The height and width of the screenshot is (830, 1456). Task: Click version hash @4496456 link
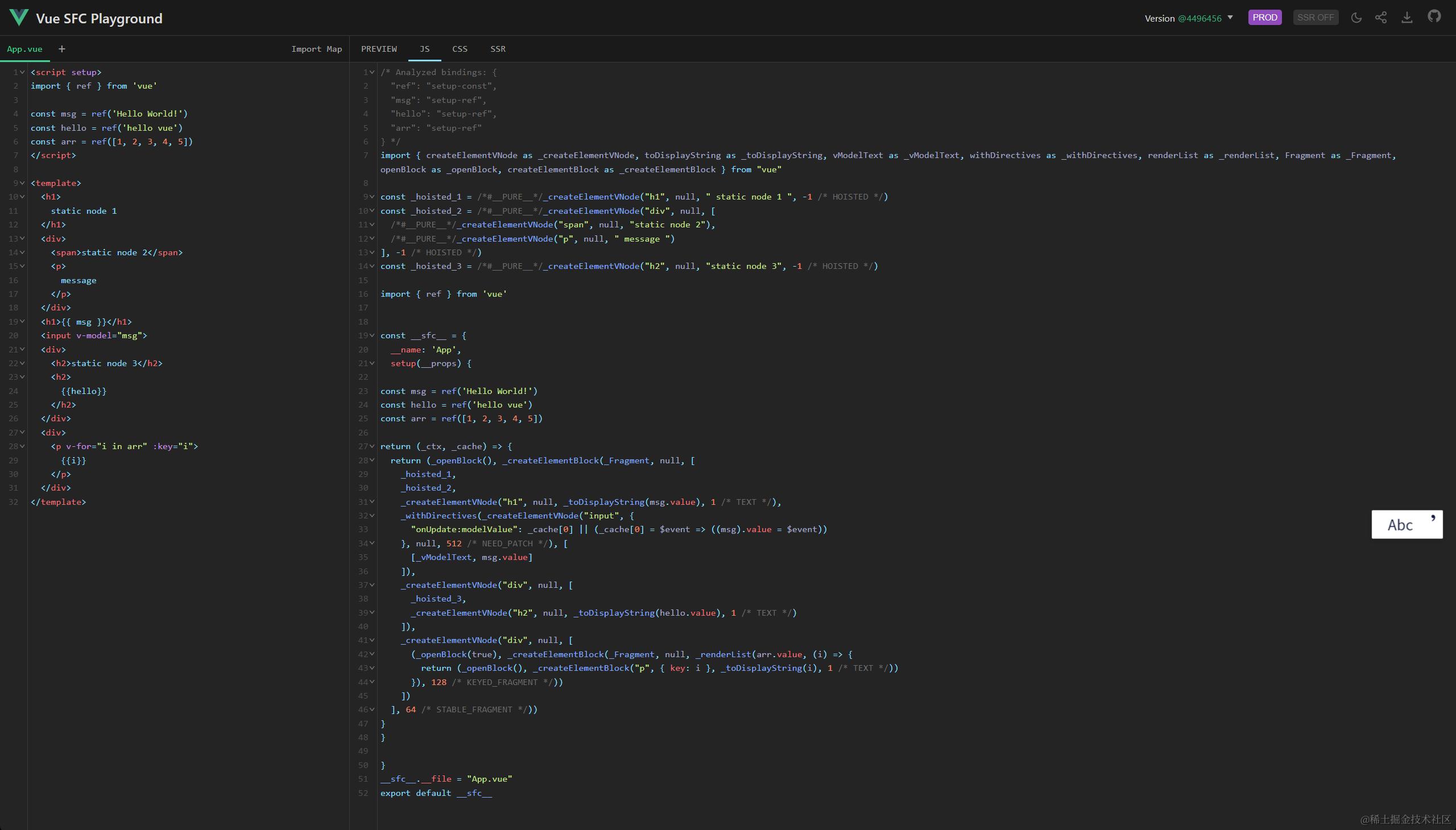pyautogui.click(x=1199, y=18)
